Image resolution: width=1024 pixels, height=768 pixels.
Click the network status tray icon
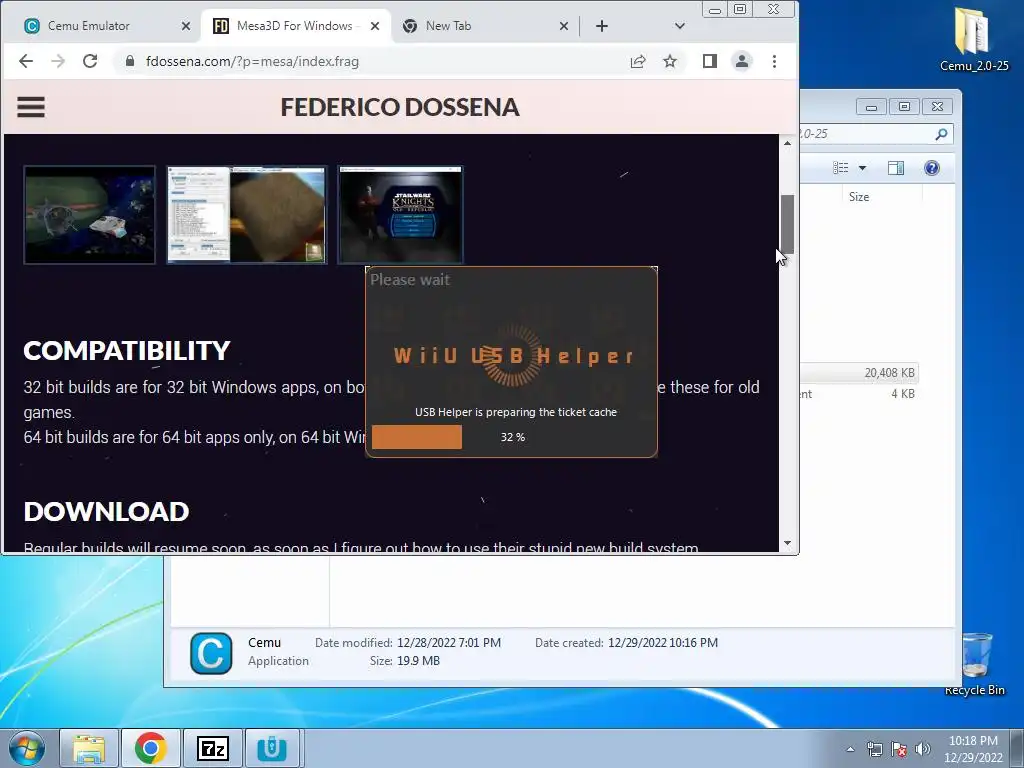pyautogui.click(x=874, y=749)
